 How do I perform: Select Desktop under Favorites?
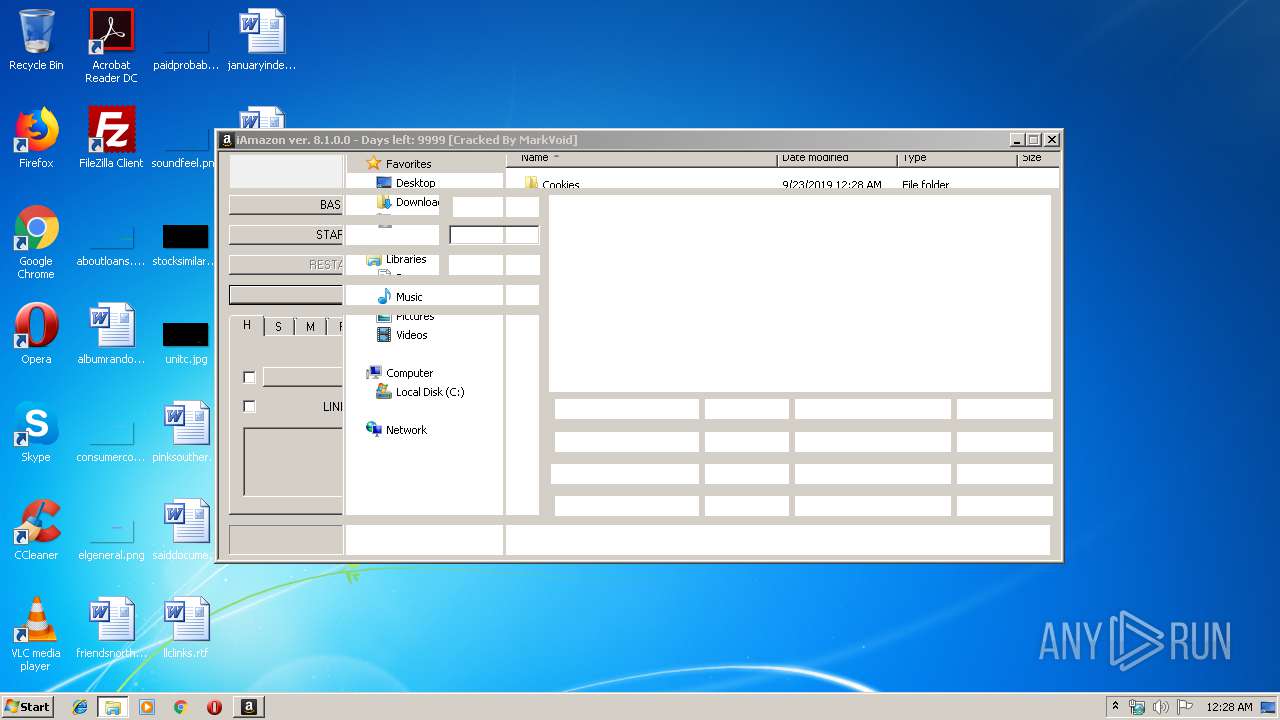(x=406, y=183)
